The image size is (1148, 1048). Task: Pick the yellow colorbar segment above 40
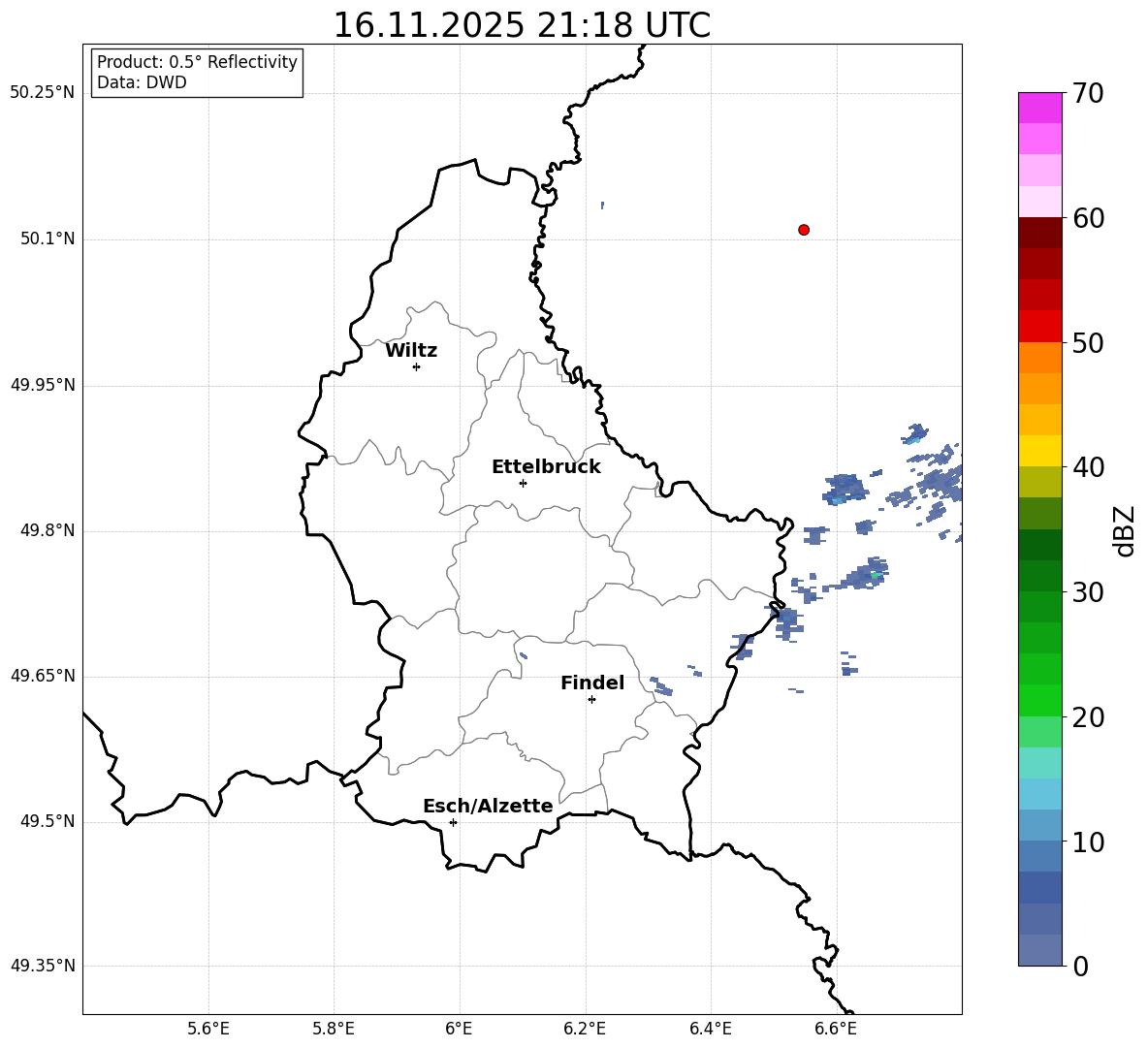[1039, 451]
